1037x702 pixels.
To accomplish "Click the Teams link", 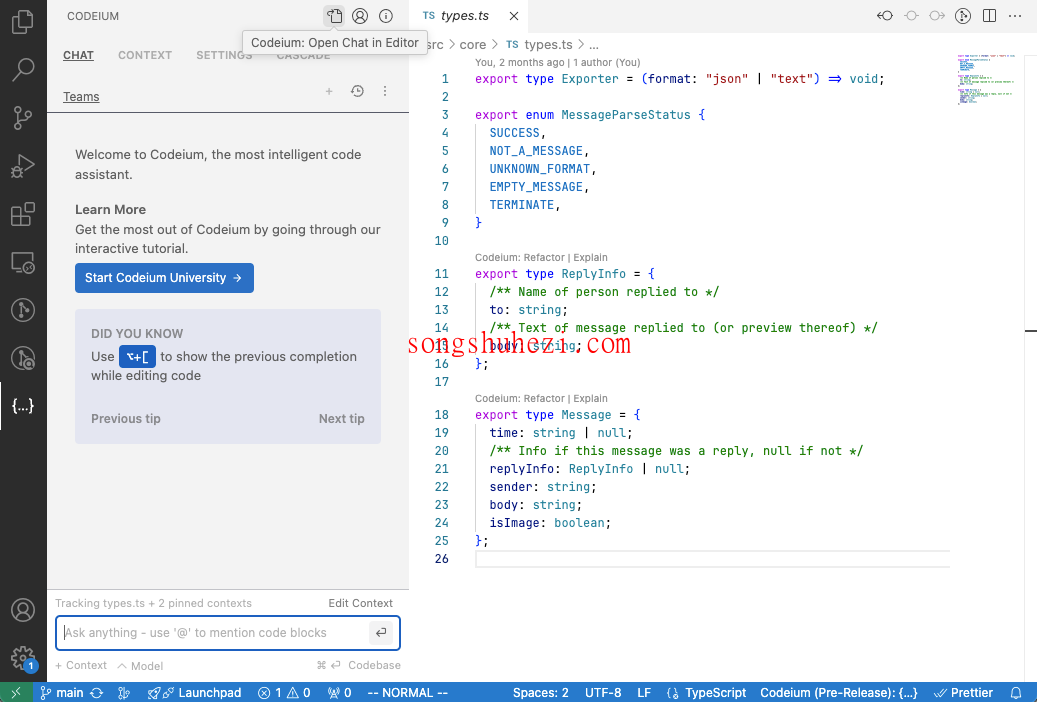I will 81,97.
